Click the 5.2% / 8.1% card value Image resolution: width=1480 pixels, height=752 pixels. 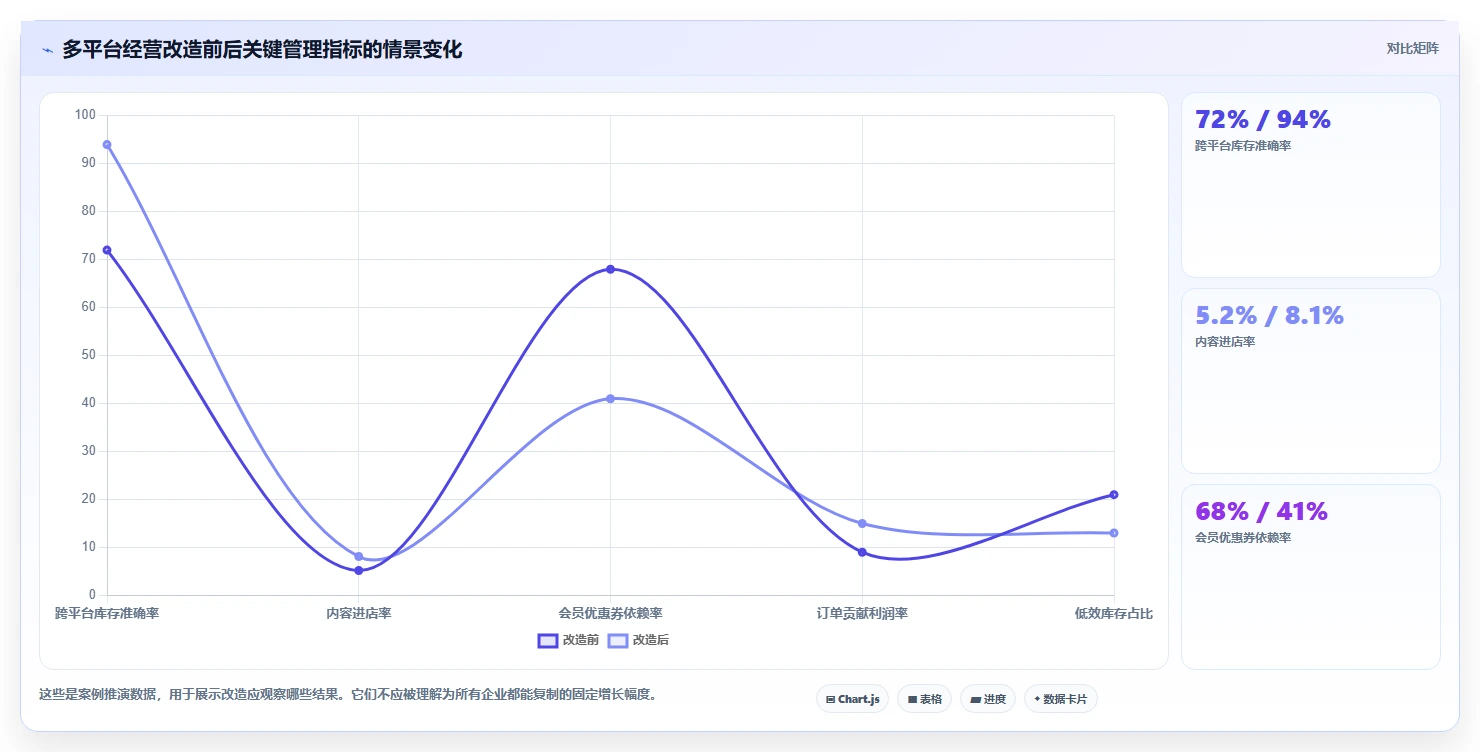(x=1269, y=316)
